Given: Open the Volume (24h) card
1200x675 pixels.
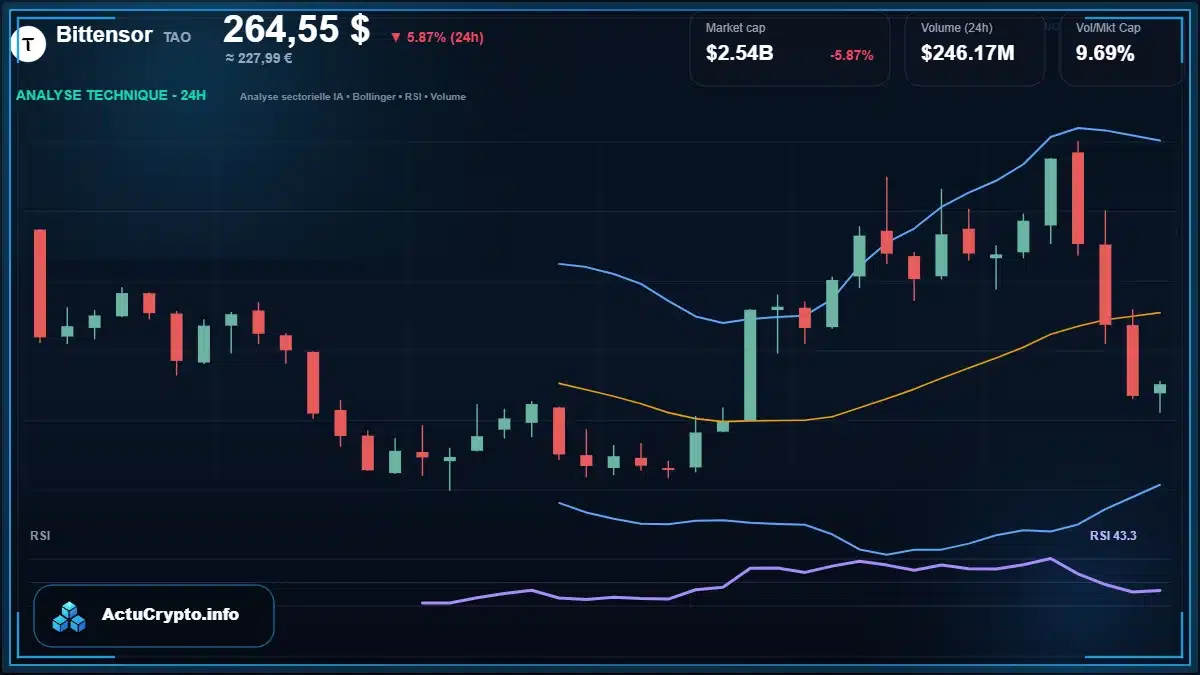Looking at the screenshot, I should click(974, 48).
